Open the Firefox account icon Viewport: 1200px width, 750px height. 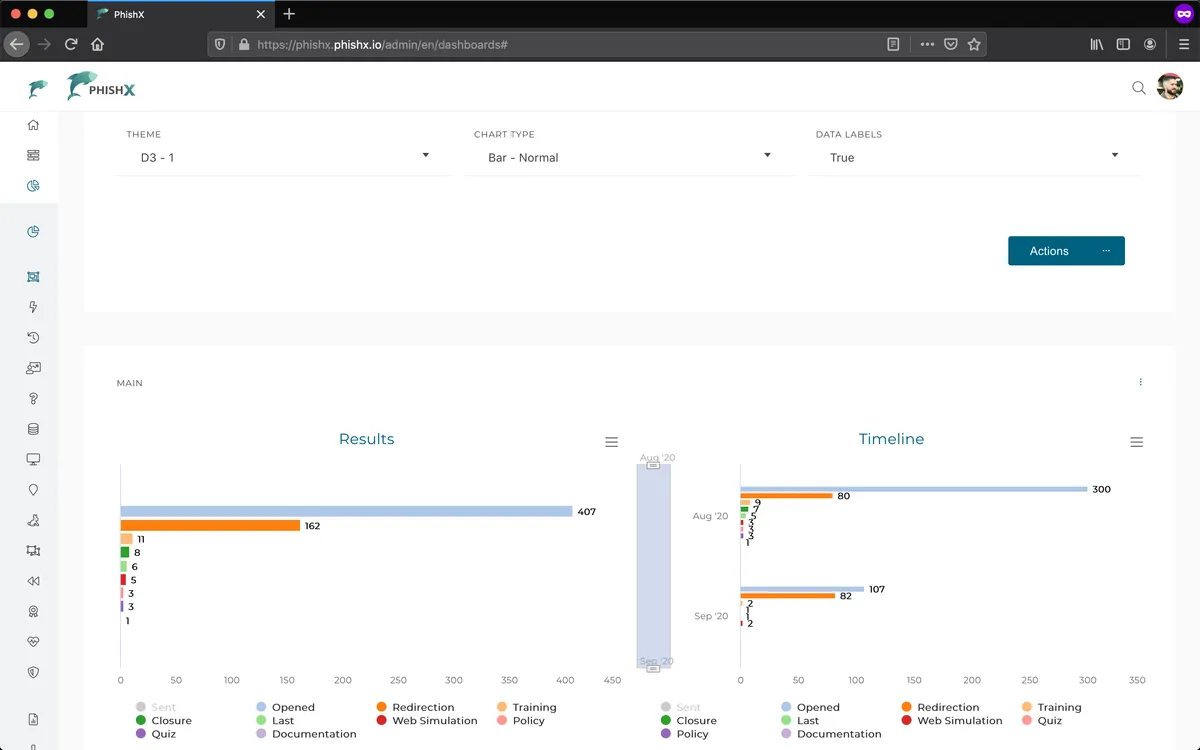(1151, 44)
